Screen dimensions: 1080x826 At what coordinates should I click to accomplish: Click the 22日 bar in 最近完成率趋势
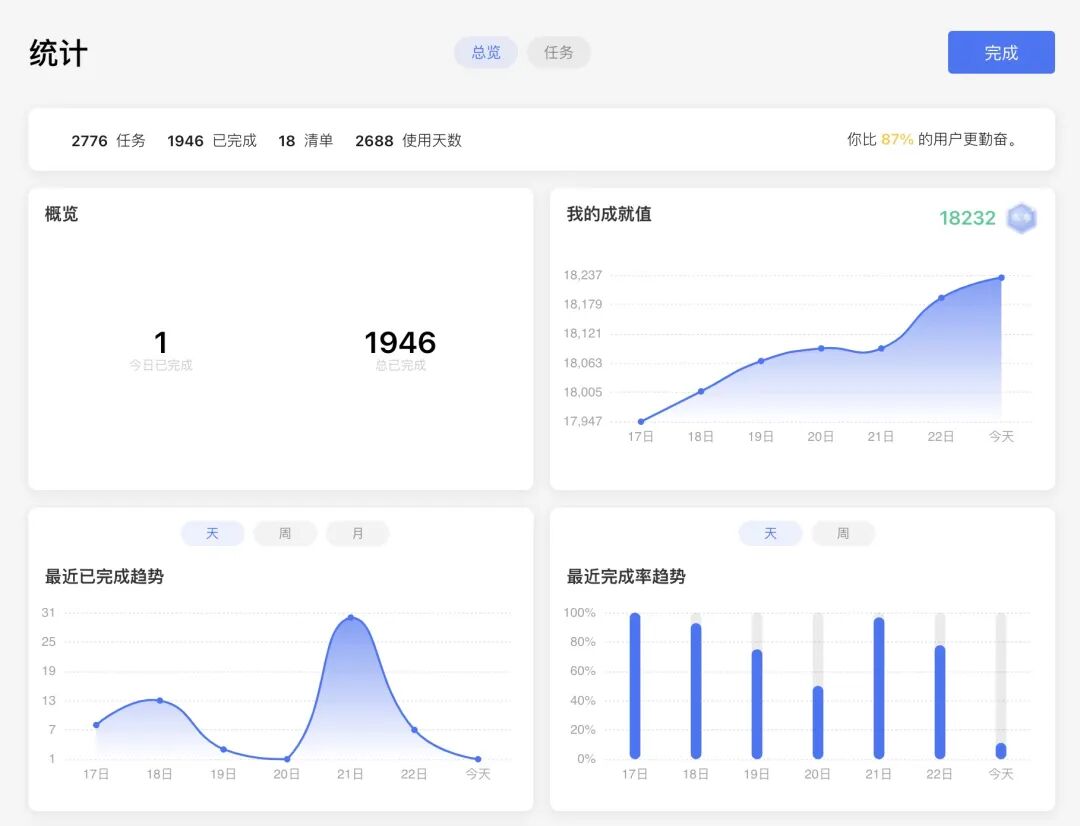pyautogui.click(x=939, y=702)
